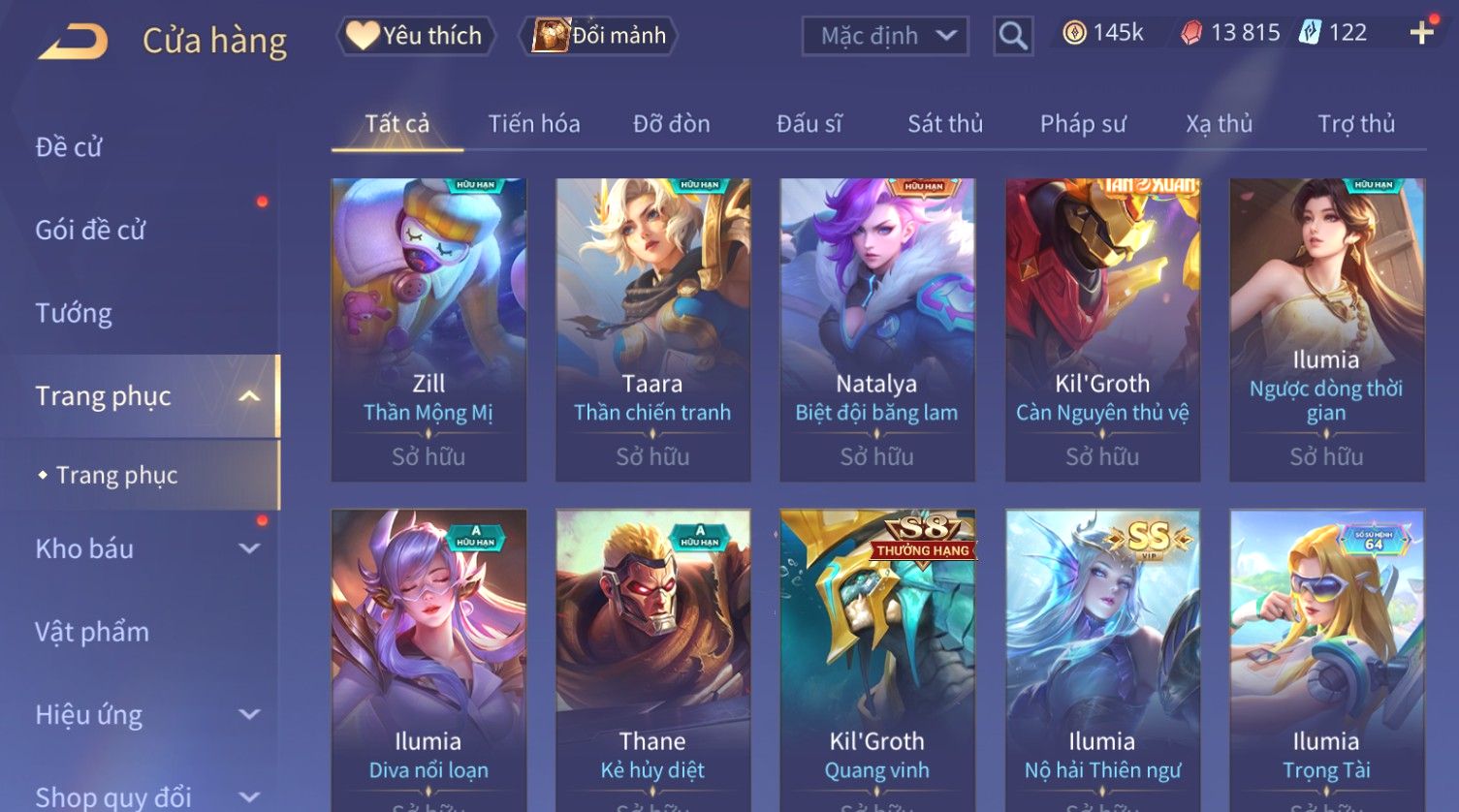This screenshot has height=812, width=1459.
Task: Expand the Kho báu sidebar section
Action: tap(249, 548)
